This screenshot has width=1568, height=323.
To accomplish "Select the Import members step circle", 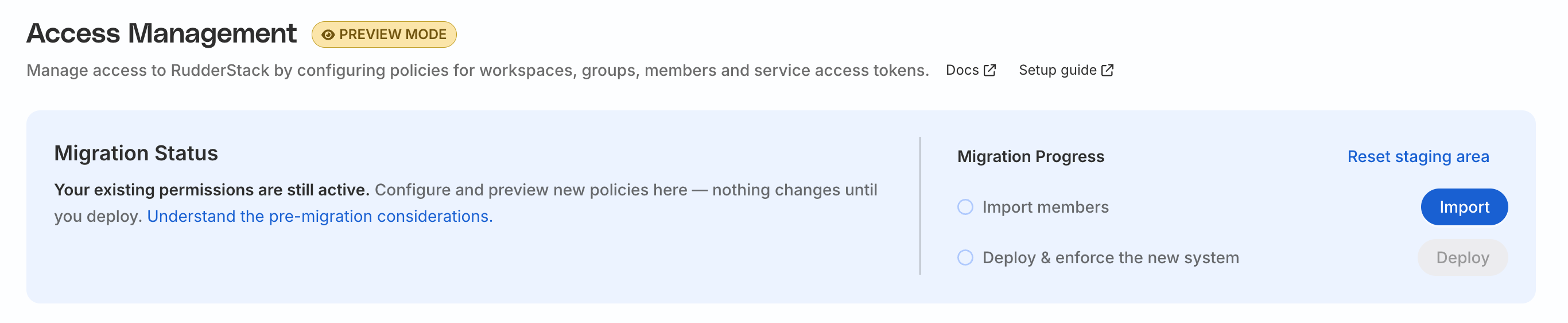I will coord(965,207).
